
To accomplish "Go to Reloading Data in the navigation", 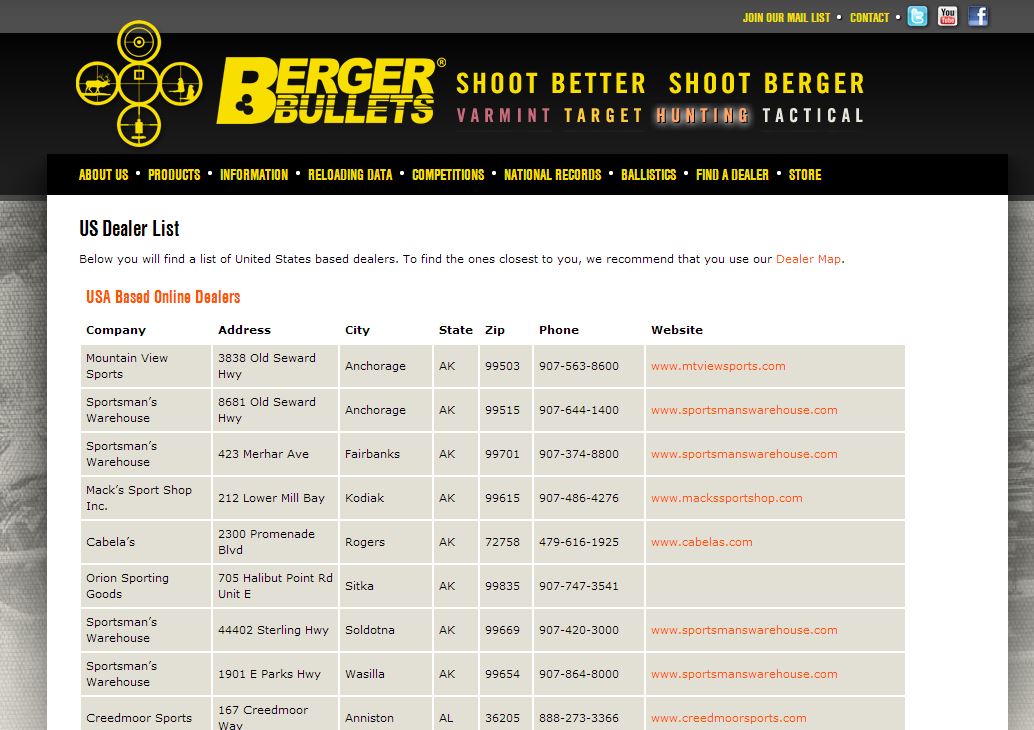I will point(350,175).
